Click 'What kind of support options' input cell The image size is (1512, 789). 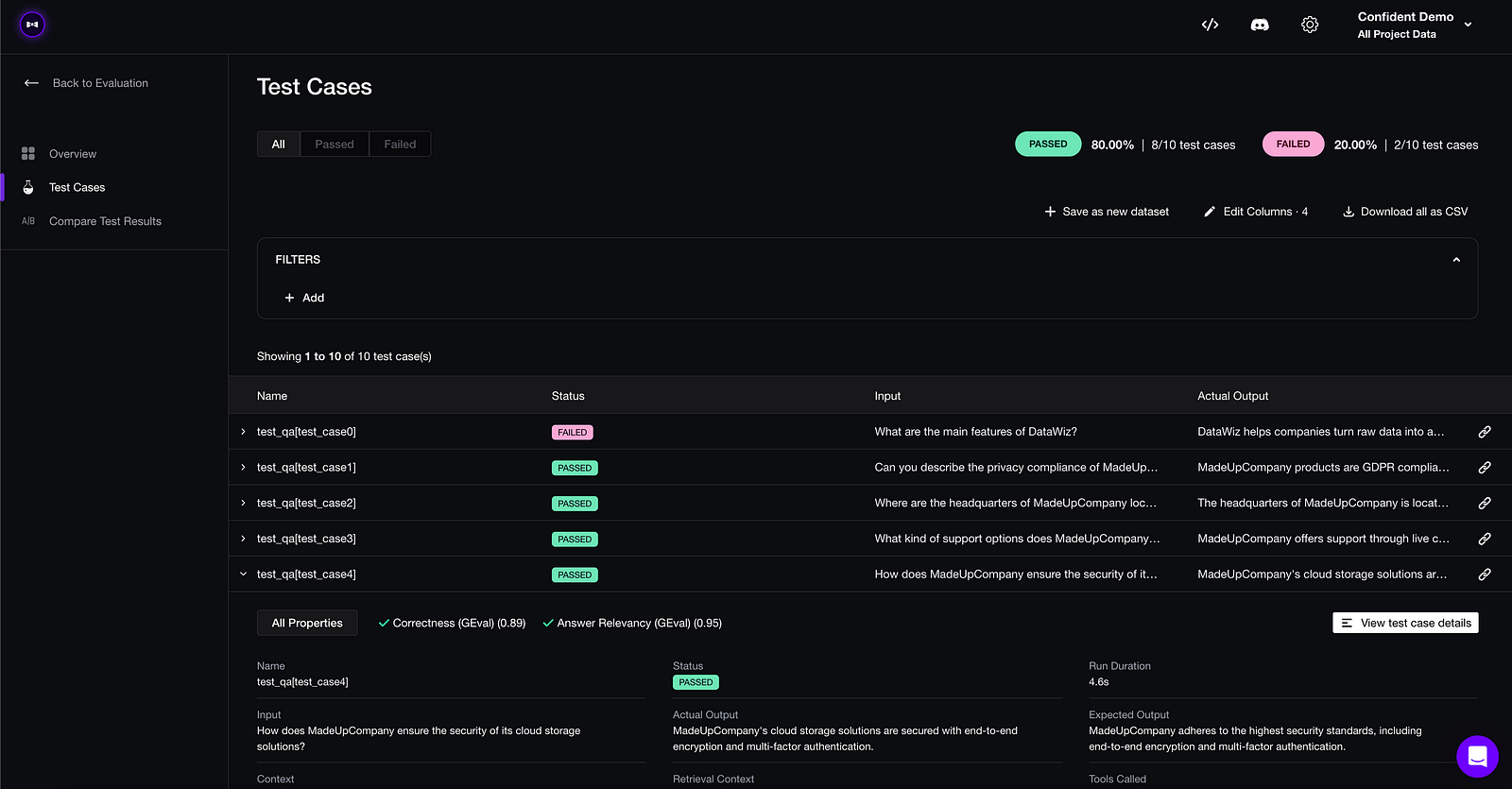click(x=1017, y=539)
